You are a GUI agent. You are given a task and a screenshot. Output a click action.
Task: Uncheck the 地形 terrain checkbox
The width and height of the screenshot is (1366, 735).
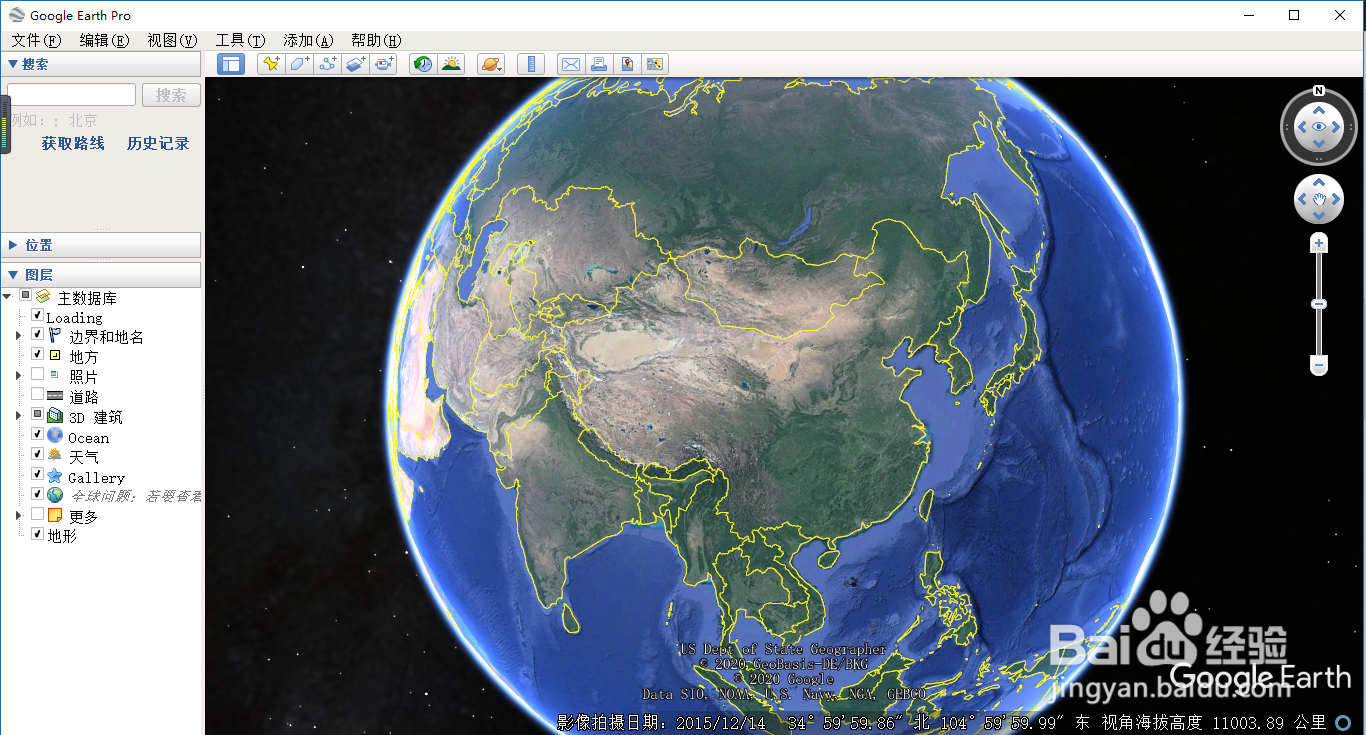click(37, 534)
